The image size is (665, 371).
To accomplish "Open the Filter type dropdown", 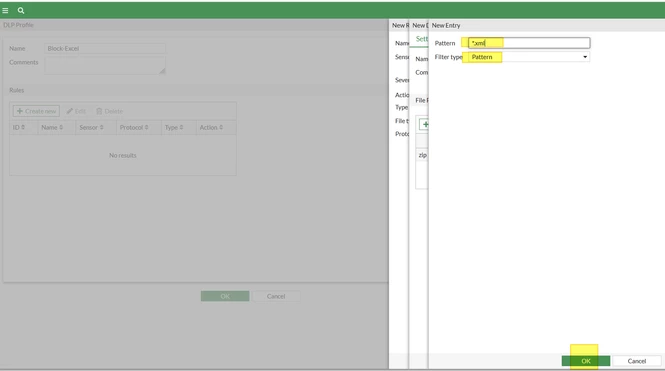I will click(x=529, y=57).
